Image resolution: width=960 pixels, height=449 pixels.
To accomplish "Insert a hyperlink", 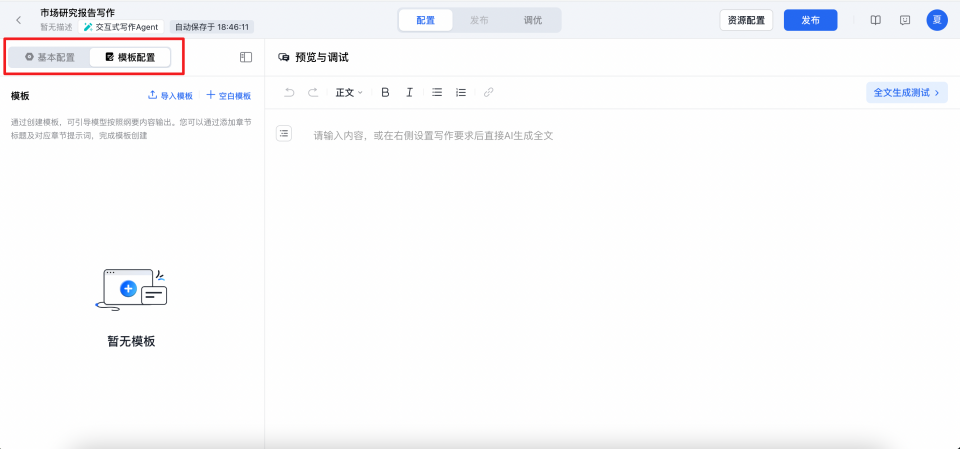I will pos(488,92).
